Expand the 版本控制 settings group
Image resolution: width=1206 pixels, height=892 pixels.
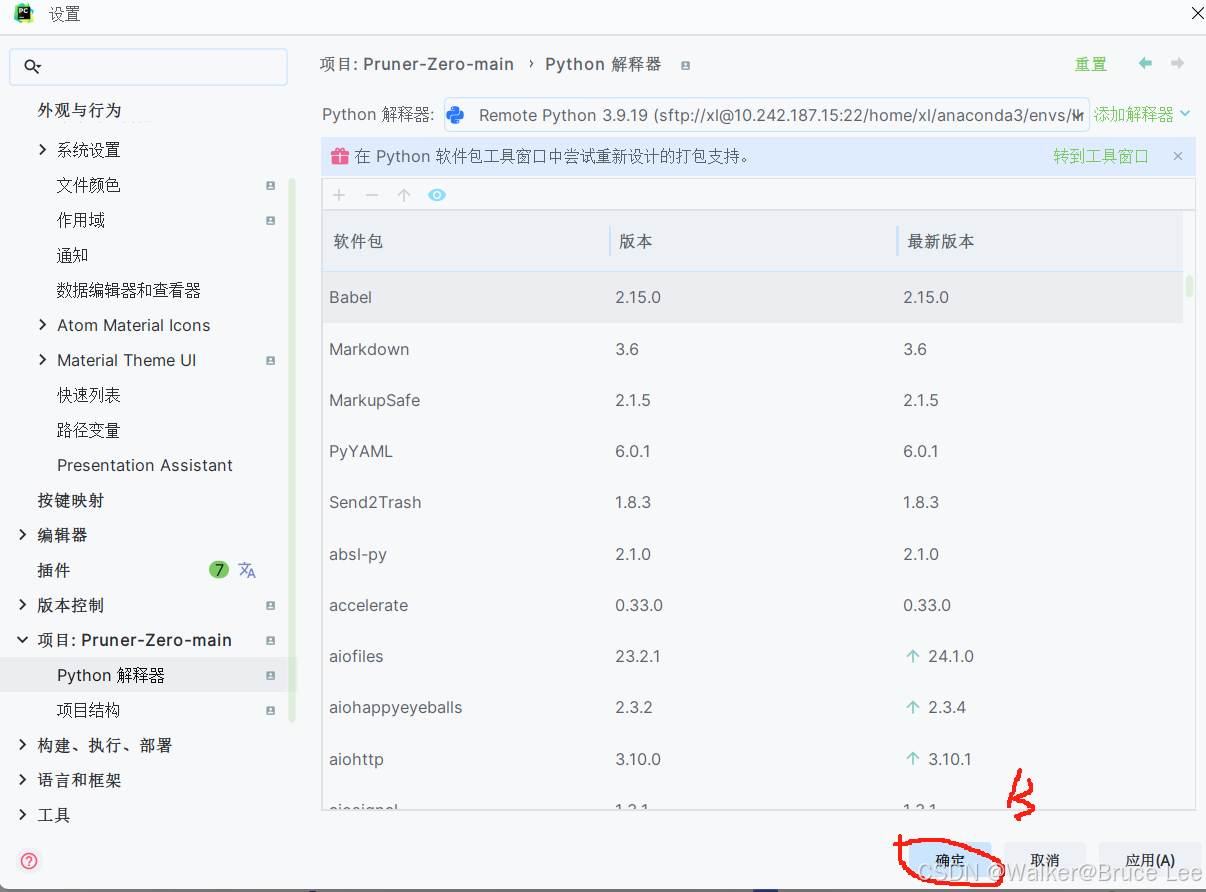click(23, 605)
